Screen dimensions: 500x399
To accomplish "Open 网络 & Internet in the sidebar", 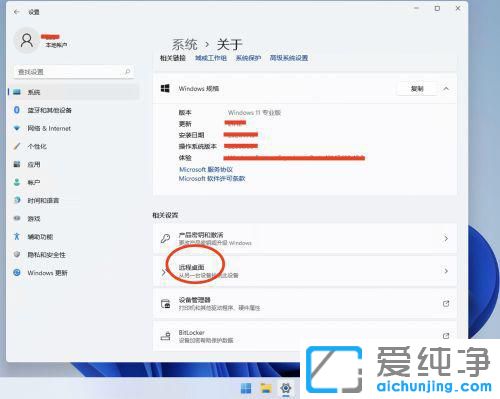I will (x=74, y=128).
